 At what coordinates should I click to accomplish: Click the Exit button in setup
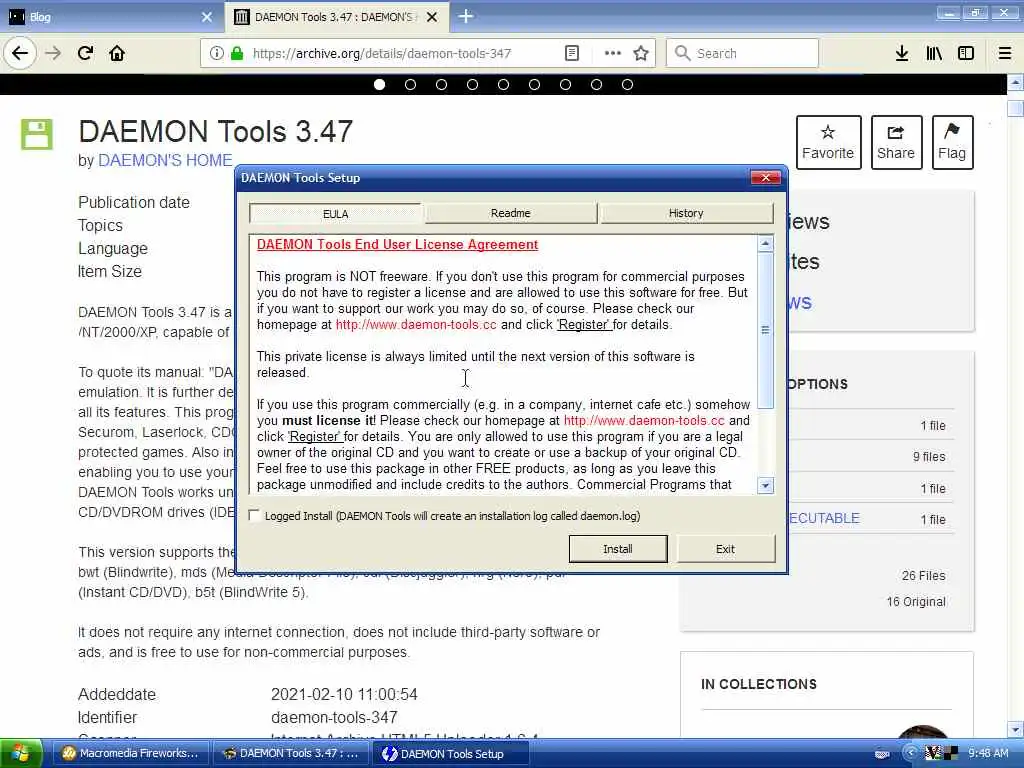tap(726, 549)
